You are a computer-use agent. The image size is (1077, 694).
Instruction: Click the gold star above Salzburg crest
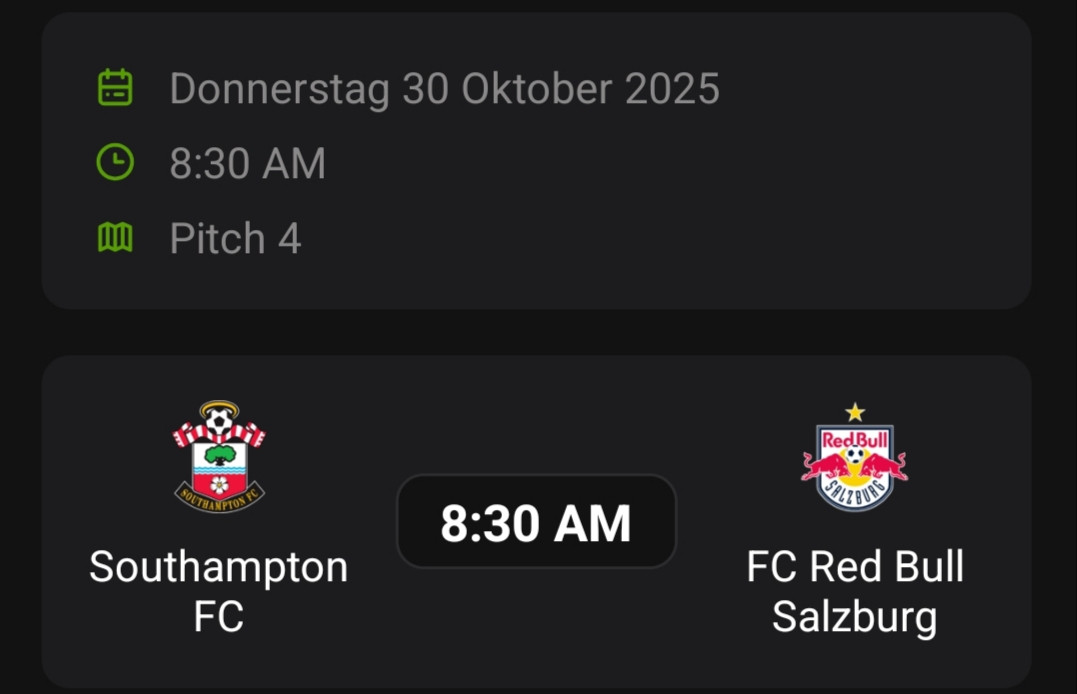point(855,412)
